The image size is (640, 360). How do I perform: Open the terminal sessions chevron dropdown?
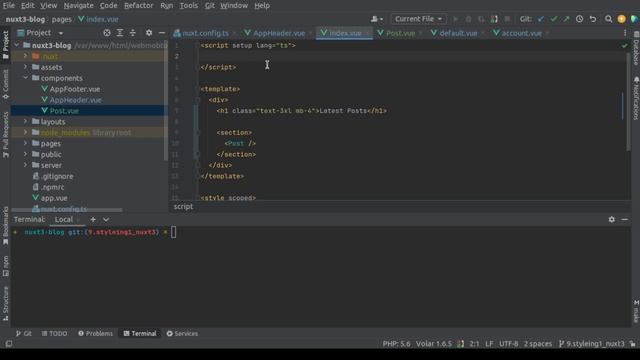[106, 220]
